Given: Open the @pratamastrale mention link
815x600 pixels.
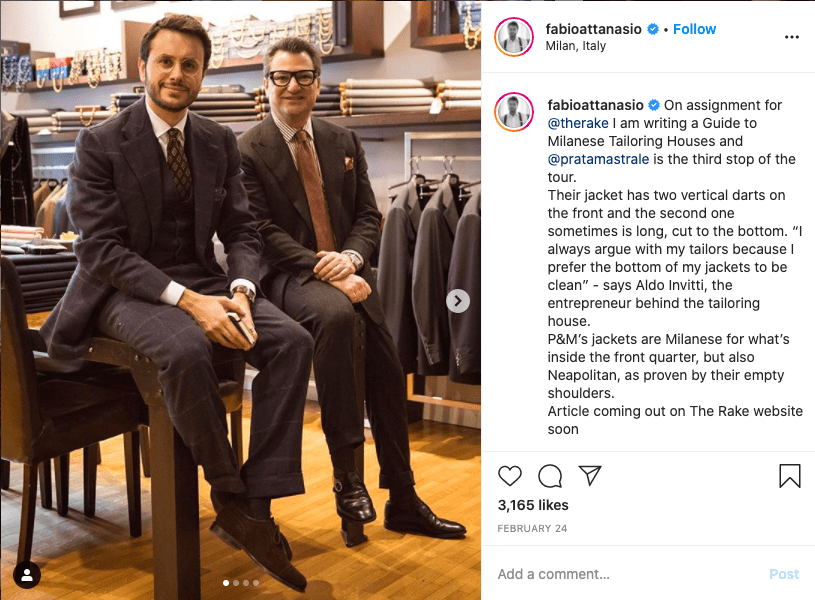Looking at the screenshot, I should (x=601, y=159).
